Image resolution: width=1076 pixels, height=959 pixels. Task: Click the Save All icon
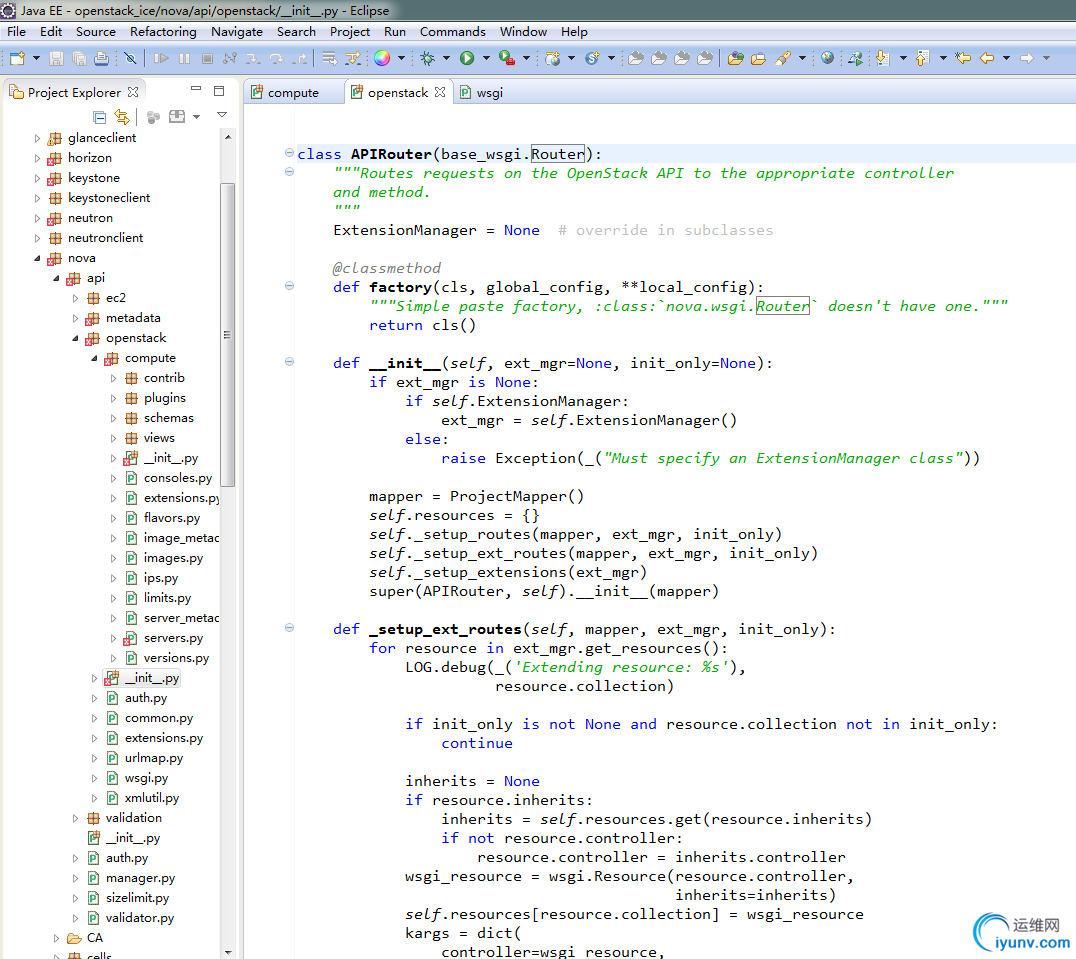click(x=79, y=58)
